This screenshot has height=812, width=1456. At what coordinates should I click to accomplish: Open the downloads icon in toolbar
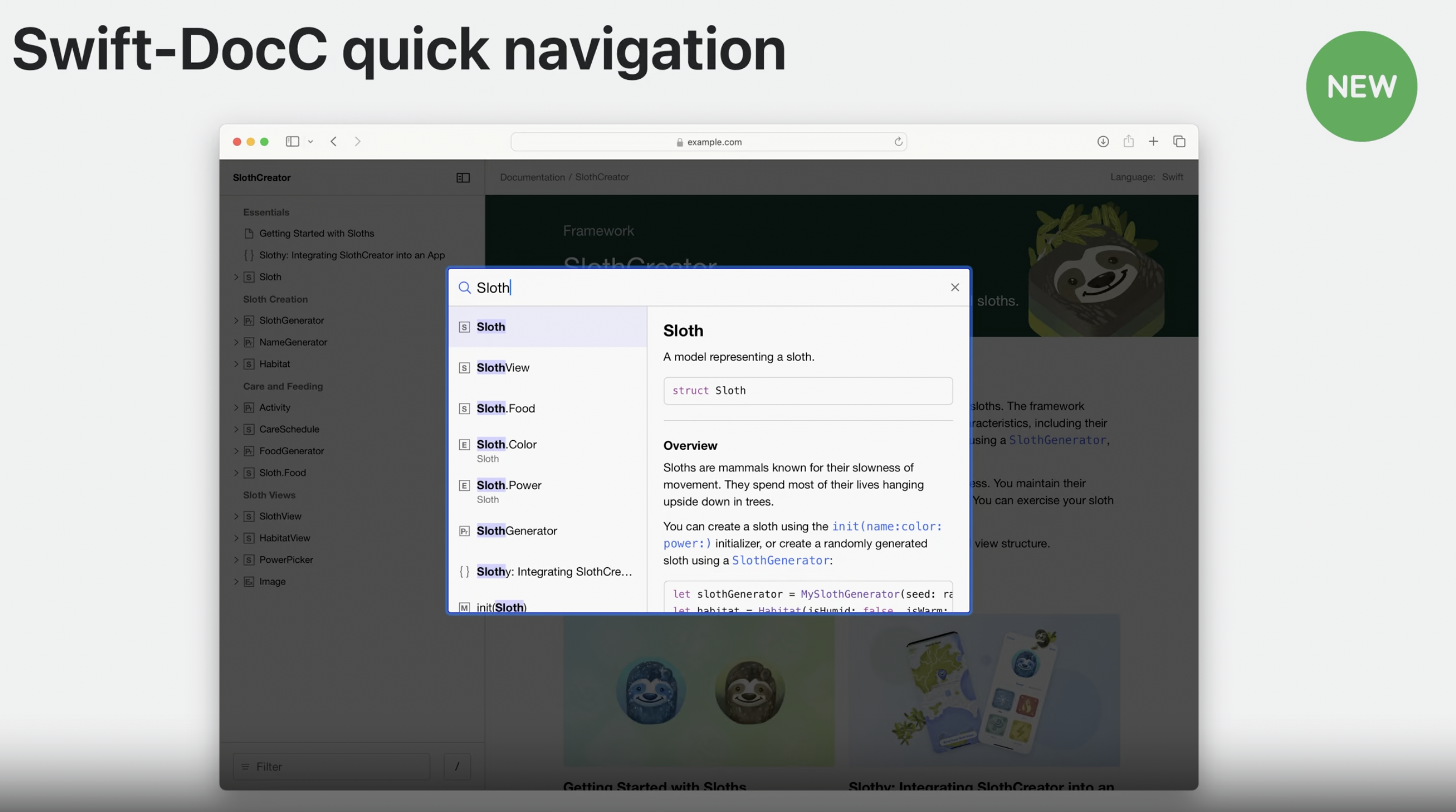(1103, 141)
